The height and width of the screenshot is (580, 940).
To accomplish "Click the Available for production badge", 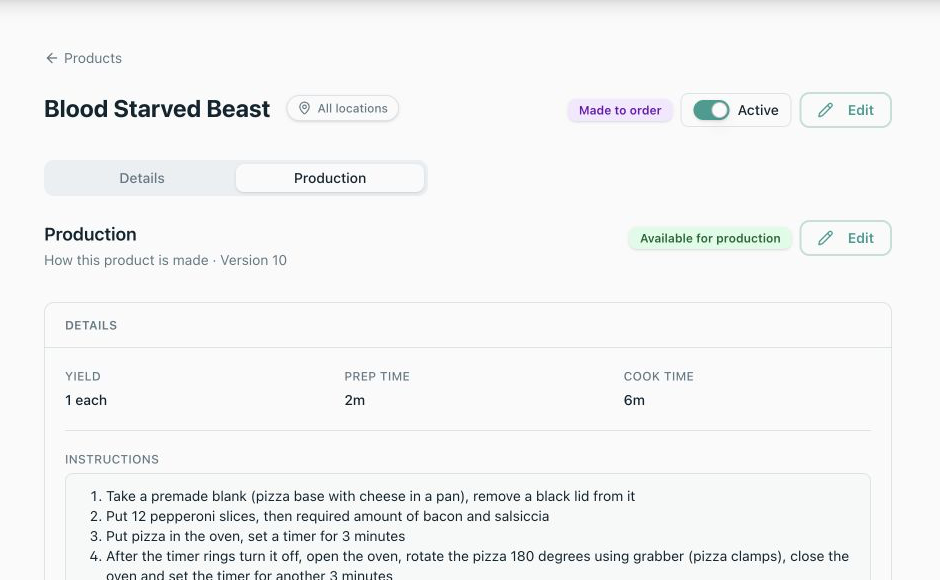I will pos(710,238).
